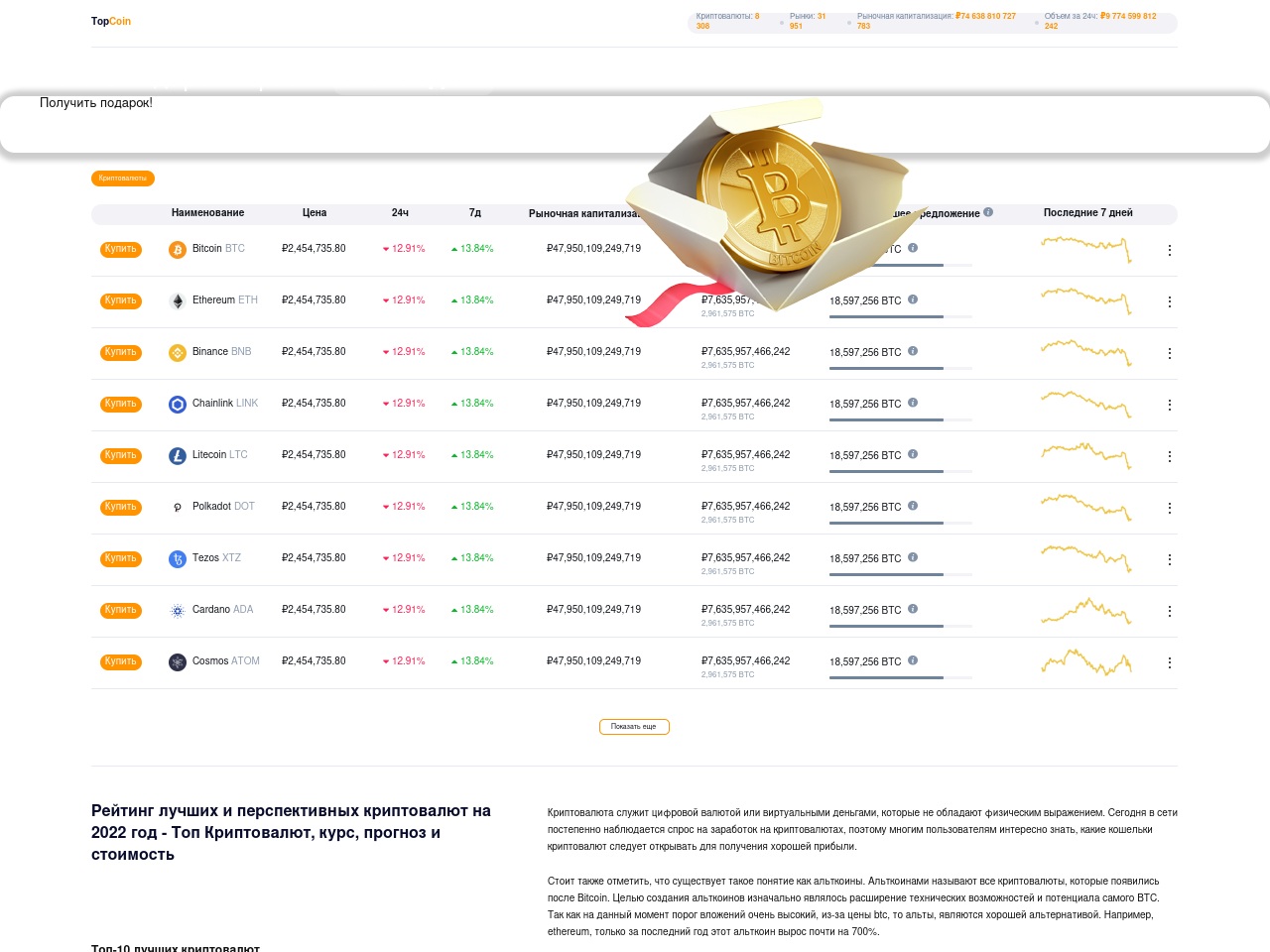Click the Ethereum coin icon

178,301
